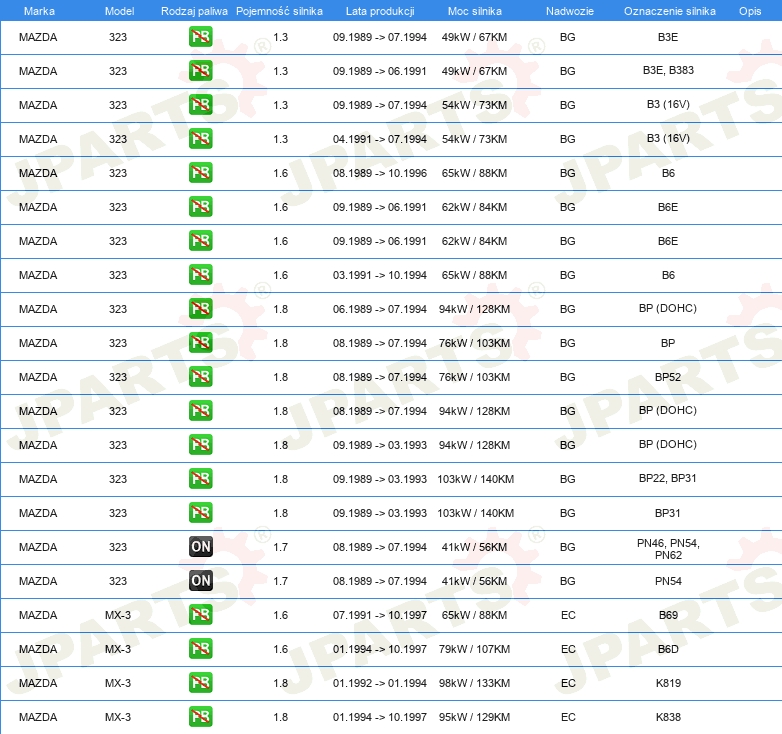Click the Moc silnika column header
Image resolution: width=782 pixels, height=734 pixels.
point(474,11)
